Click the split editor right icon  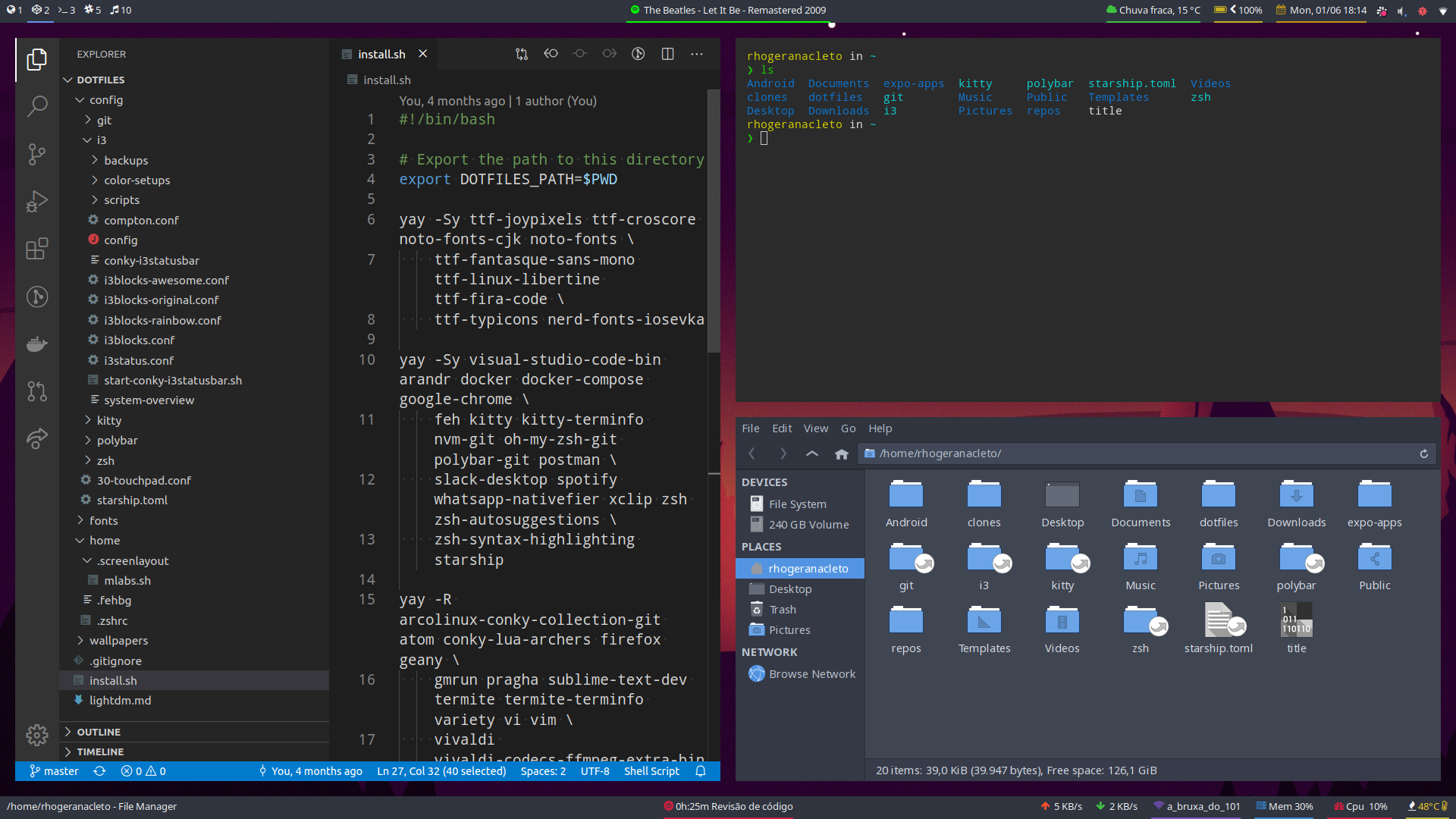pyautogui.click(x=667, y=54)
